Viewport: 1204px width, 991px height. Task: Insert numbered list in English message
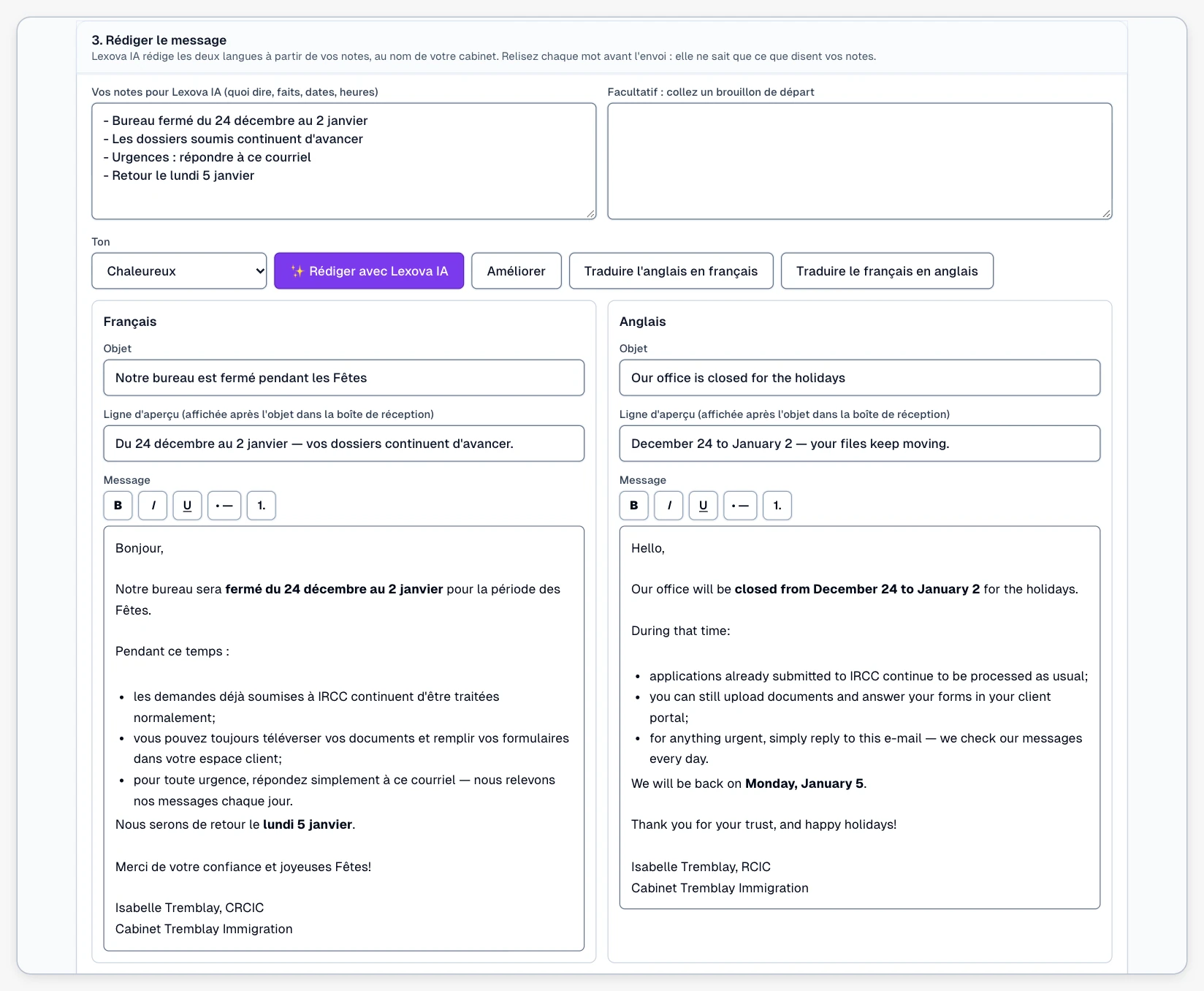pyautogui.click(x=777, y=505)
